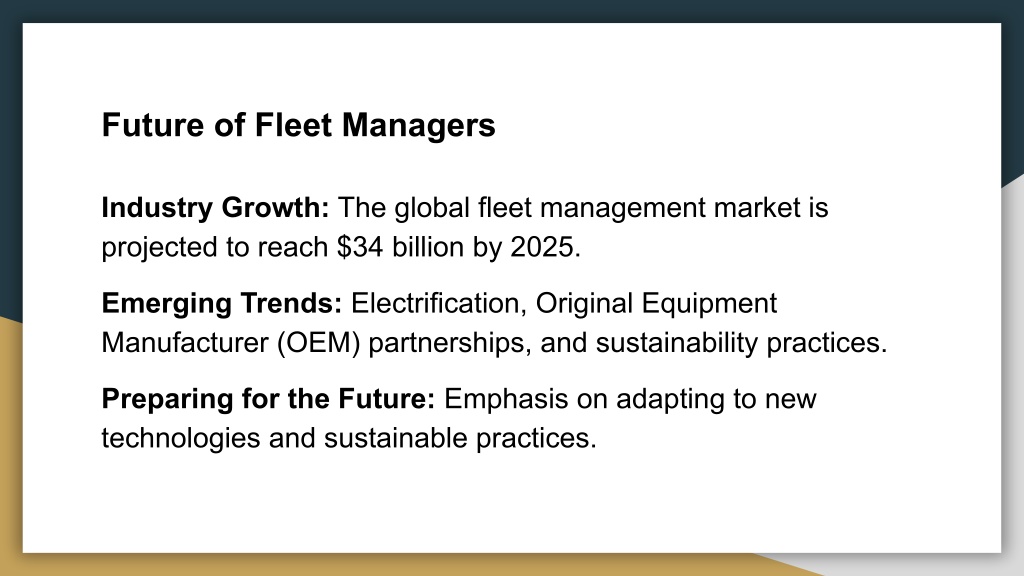The image size is (1024, 576).
Task: Click the line 'projected to reach $34 billion by 2025.'
Action: click(x=341, y=248)
